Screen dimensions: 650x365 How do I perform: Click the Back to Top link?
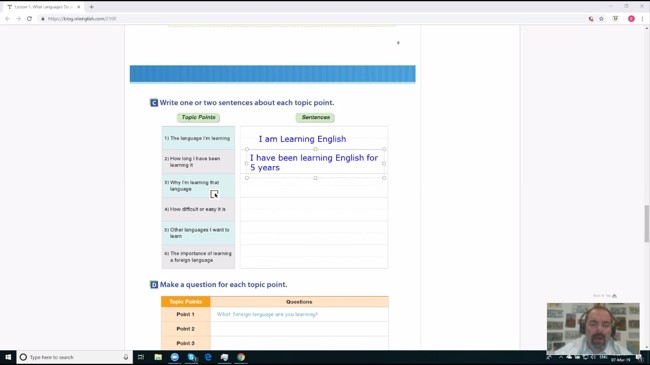point(605,296)
